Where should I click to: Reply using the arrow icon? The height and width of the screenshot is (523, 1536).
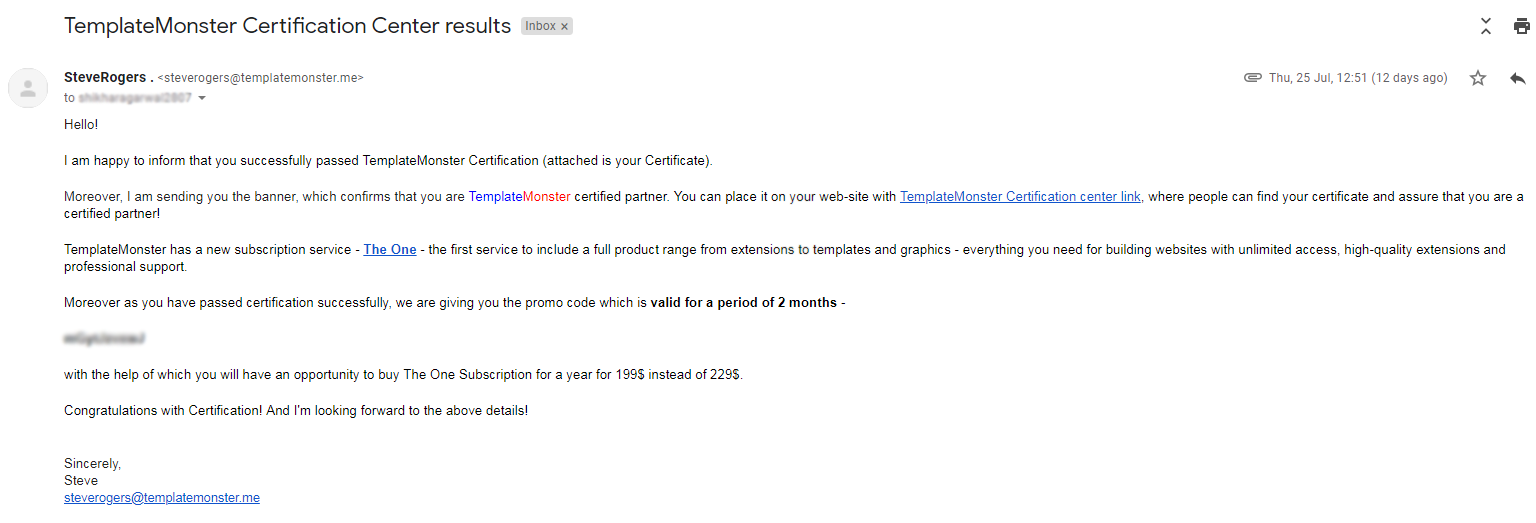[x=1517, y=78]
